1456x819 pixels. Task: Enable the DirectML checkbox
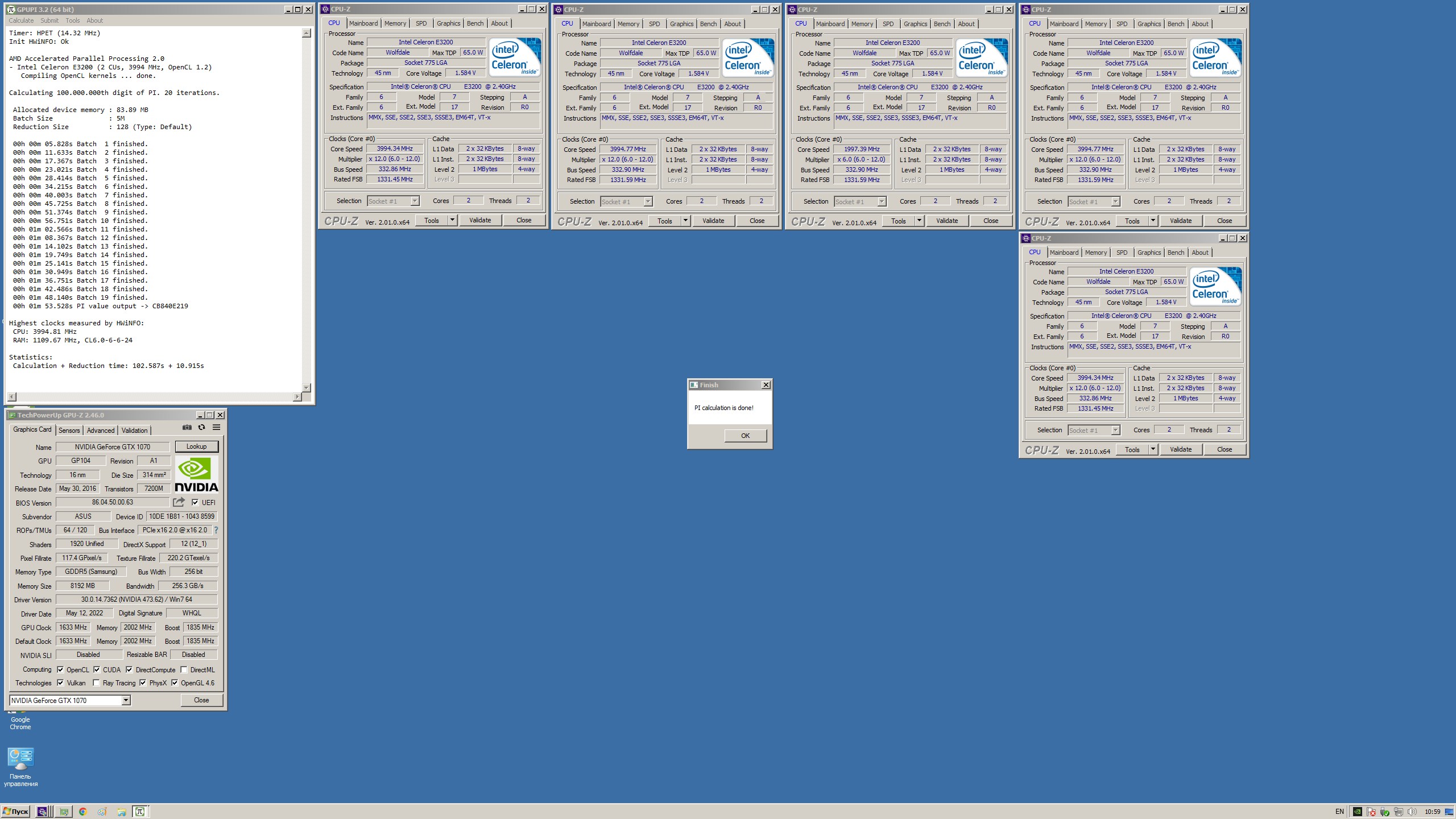point(184,669)
